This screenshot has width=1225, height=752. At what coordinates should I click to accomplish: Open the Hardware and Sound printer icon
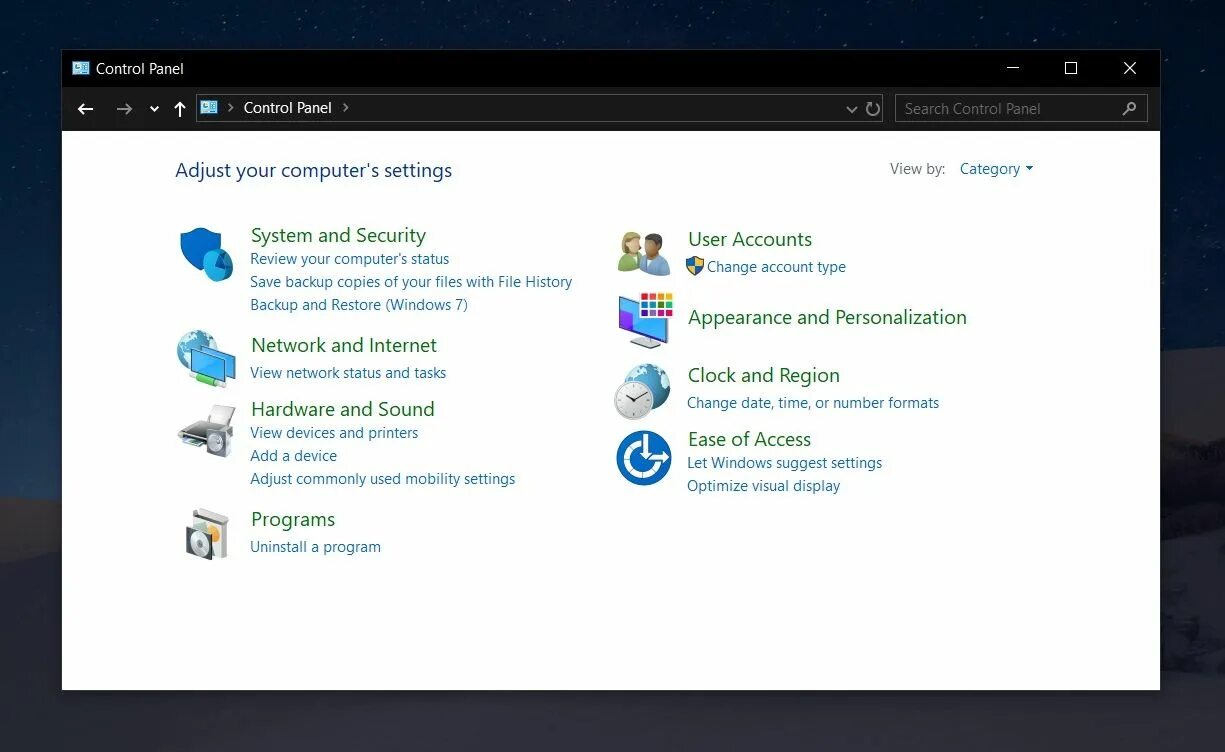tap(207, 430)
